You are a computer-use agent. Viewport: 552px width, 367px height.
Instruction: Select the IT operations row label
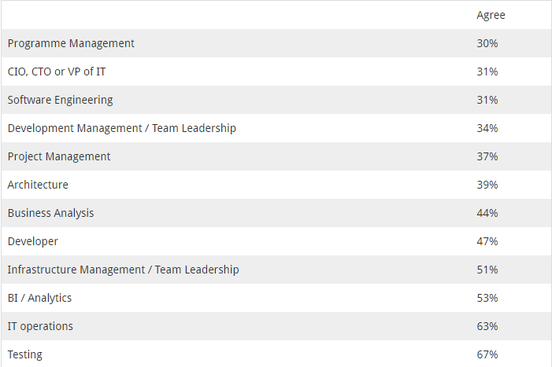pos(40,326)
